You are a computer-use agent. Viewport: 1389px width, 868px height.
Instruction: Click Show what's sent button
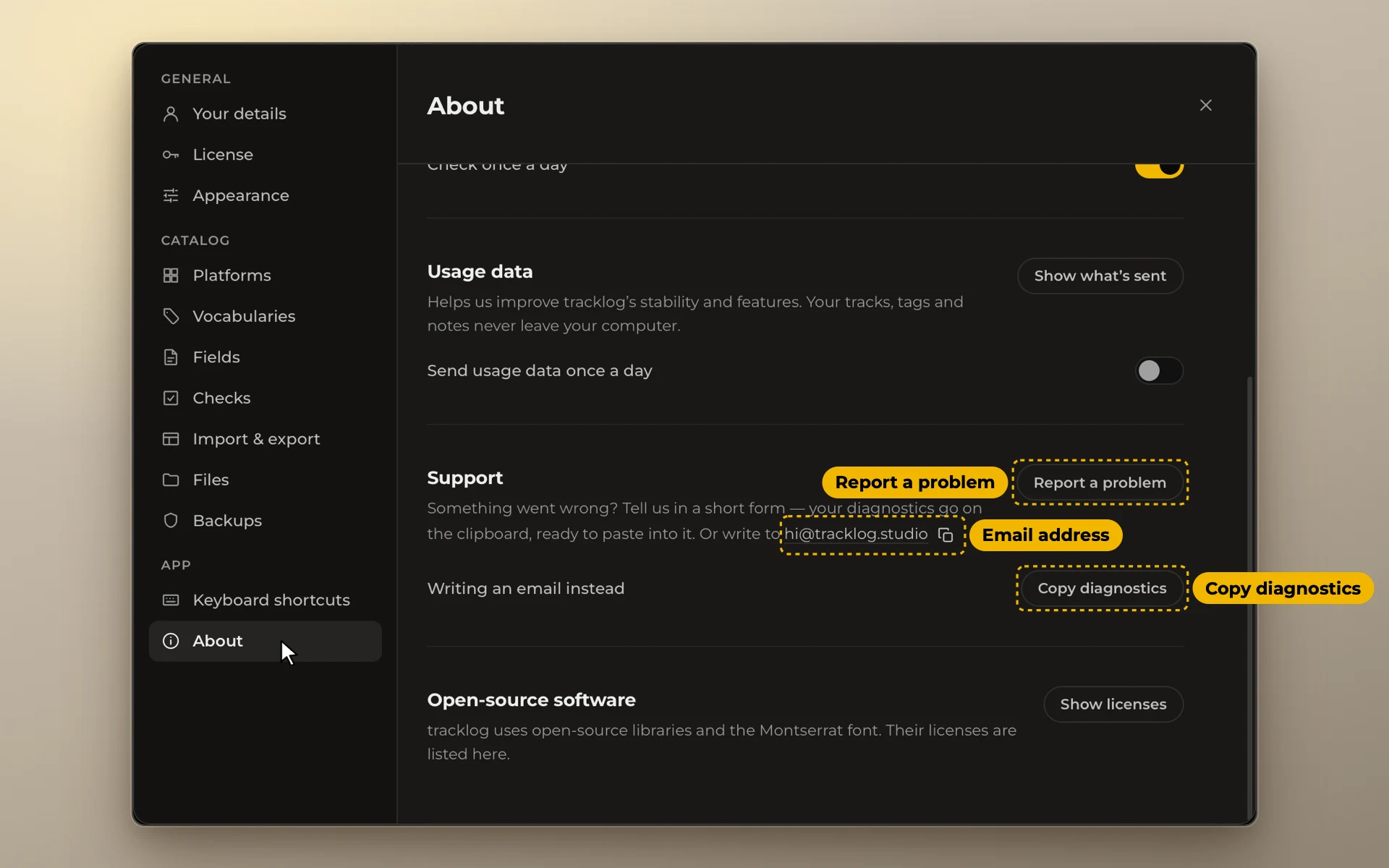(x=1100, y=276)
